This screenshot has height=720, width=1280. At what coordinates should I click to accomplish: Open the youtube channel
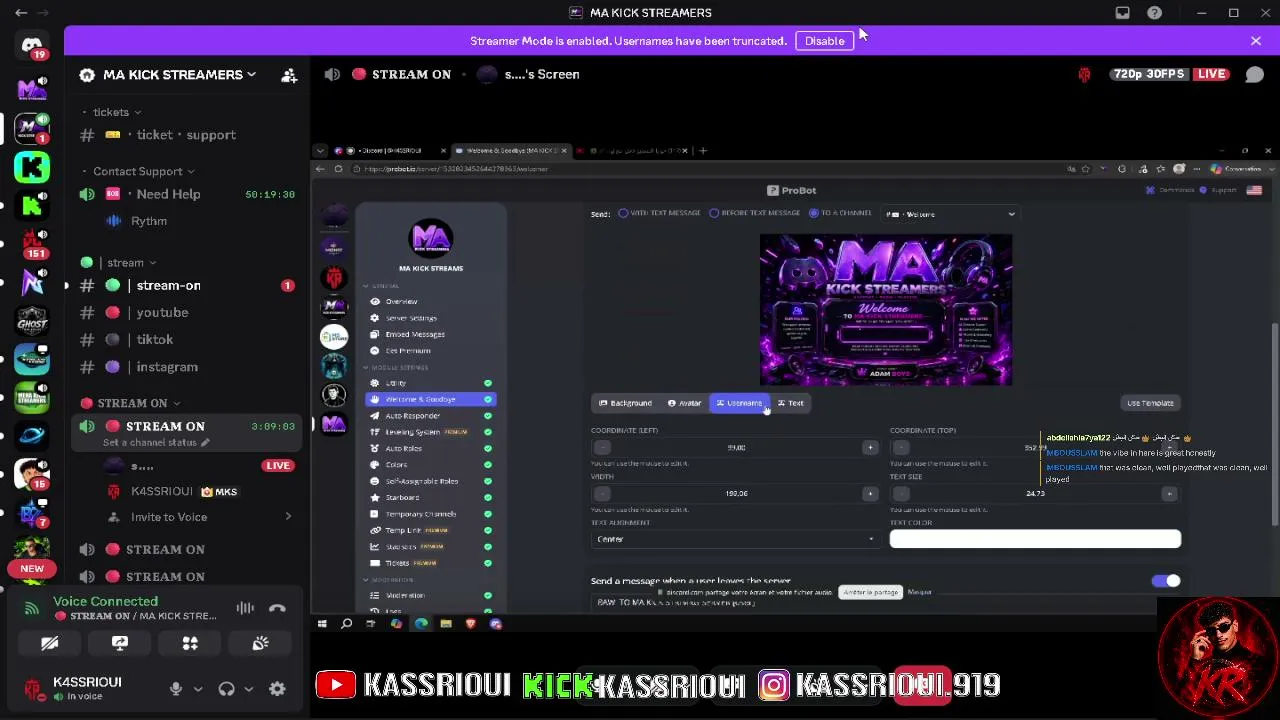[x=187, y=313]
